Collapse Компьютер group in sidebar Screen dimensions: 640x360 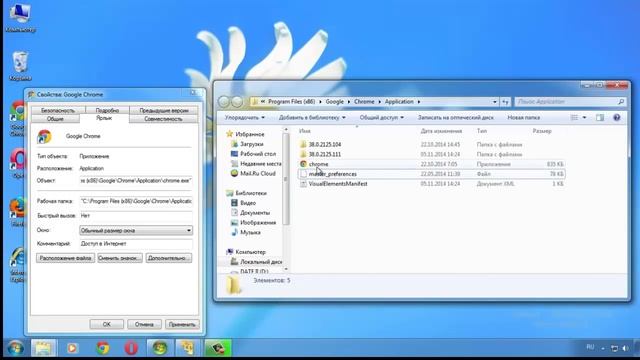[250, 252]
